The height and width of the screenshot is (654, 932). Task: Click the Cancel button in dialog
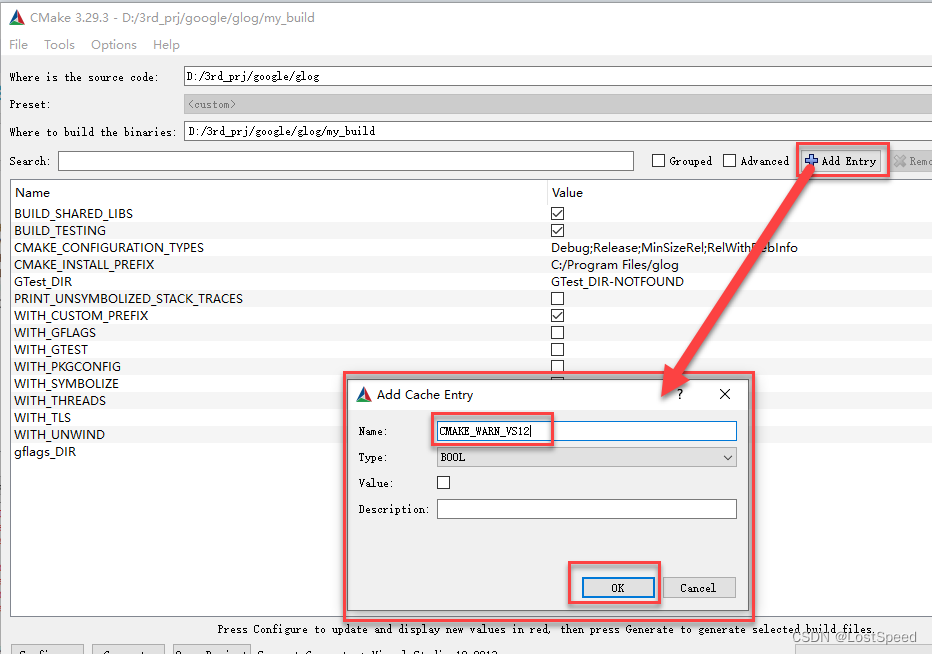click(699, 587)
